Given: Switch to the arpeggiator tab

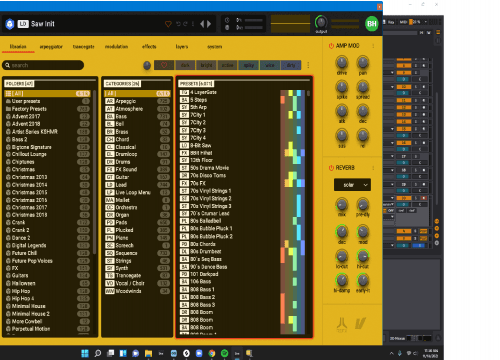Looking at the screenshot, I should 51,47.
